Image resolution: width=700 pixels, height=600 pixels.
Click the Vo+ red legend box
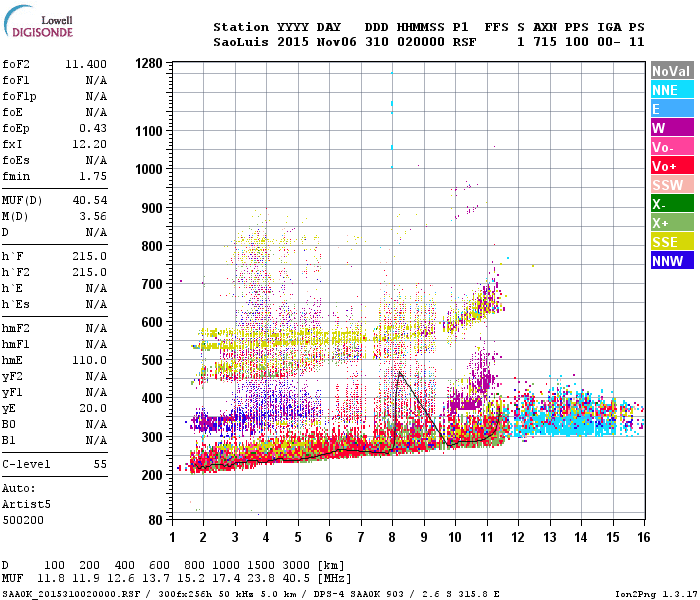pyautogui.click(x=672, y=166)
